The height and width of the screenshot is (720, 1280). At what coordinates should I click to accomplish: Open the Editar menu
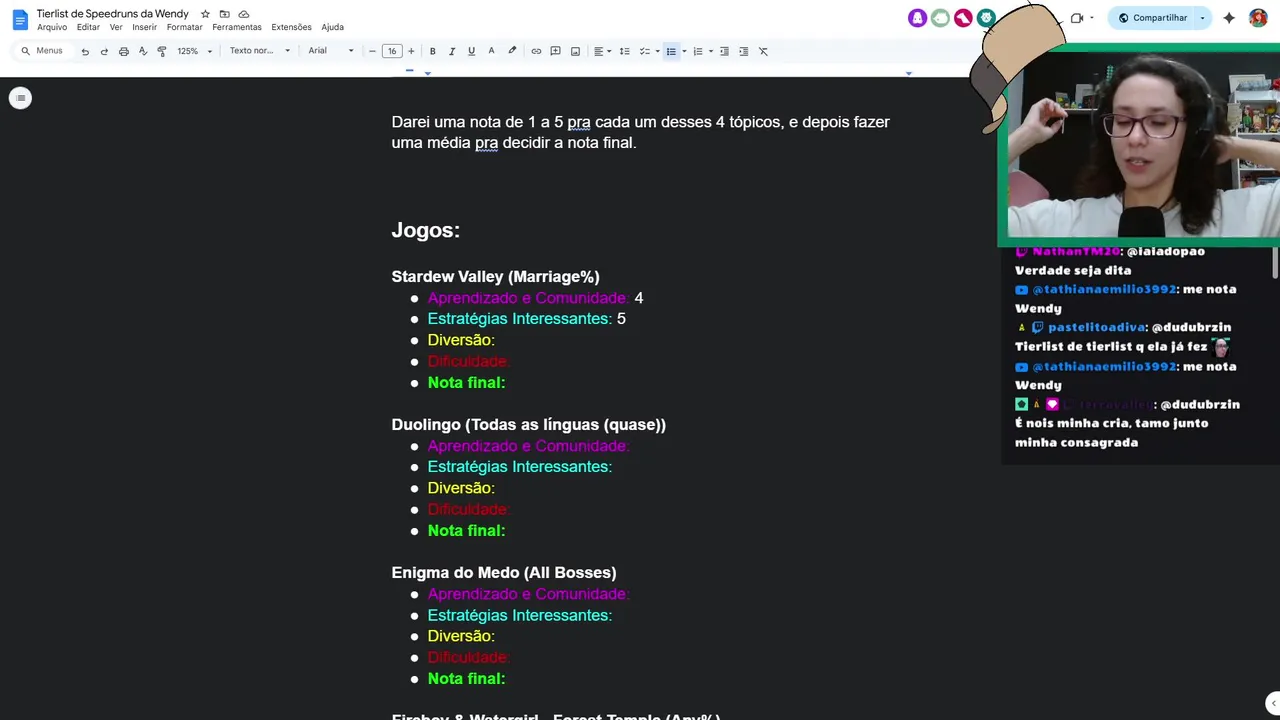coord(88,28)
